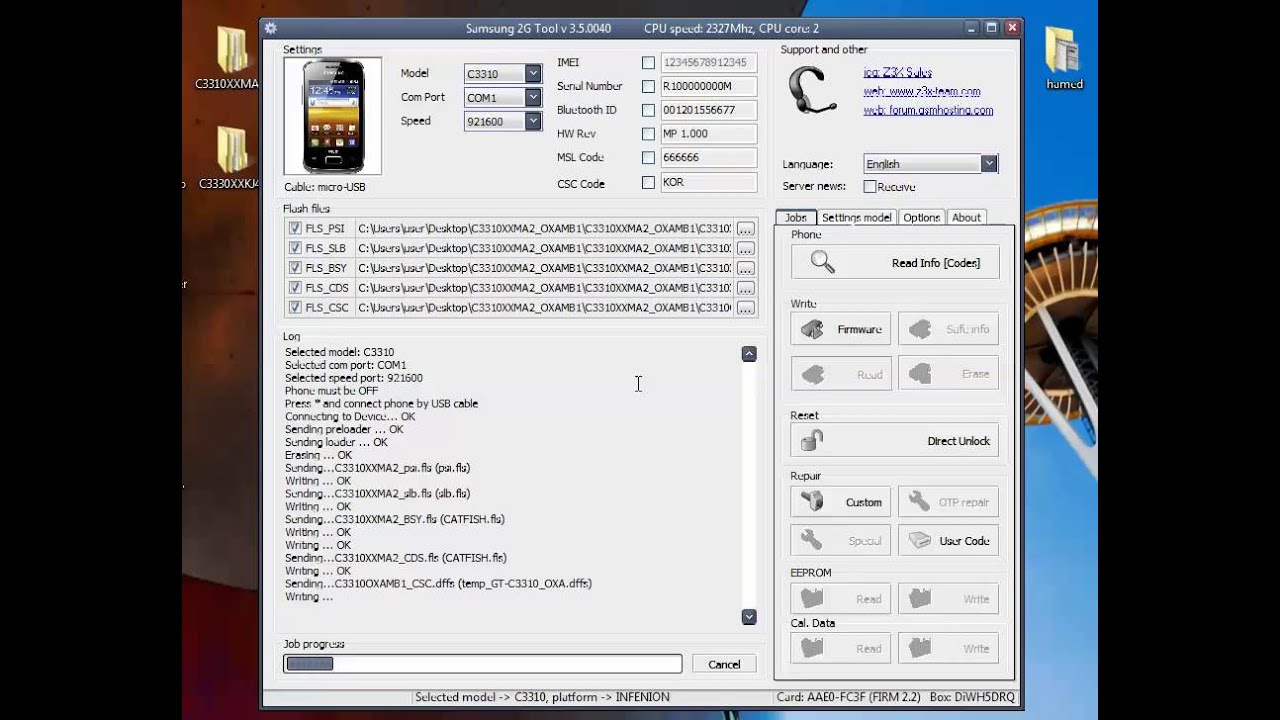Click the Special repair wrench icon
This screenshot has width=1280, height=720.
click(812, 541)
